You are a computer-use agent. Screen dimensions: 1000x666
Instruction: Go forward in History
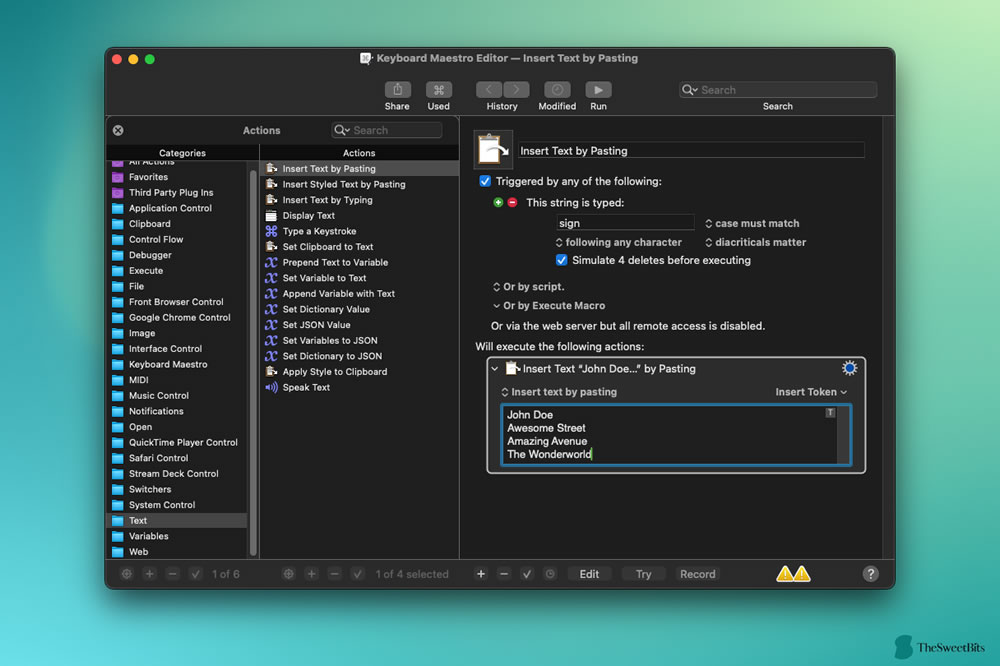pos(516,89)
